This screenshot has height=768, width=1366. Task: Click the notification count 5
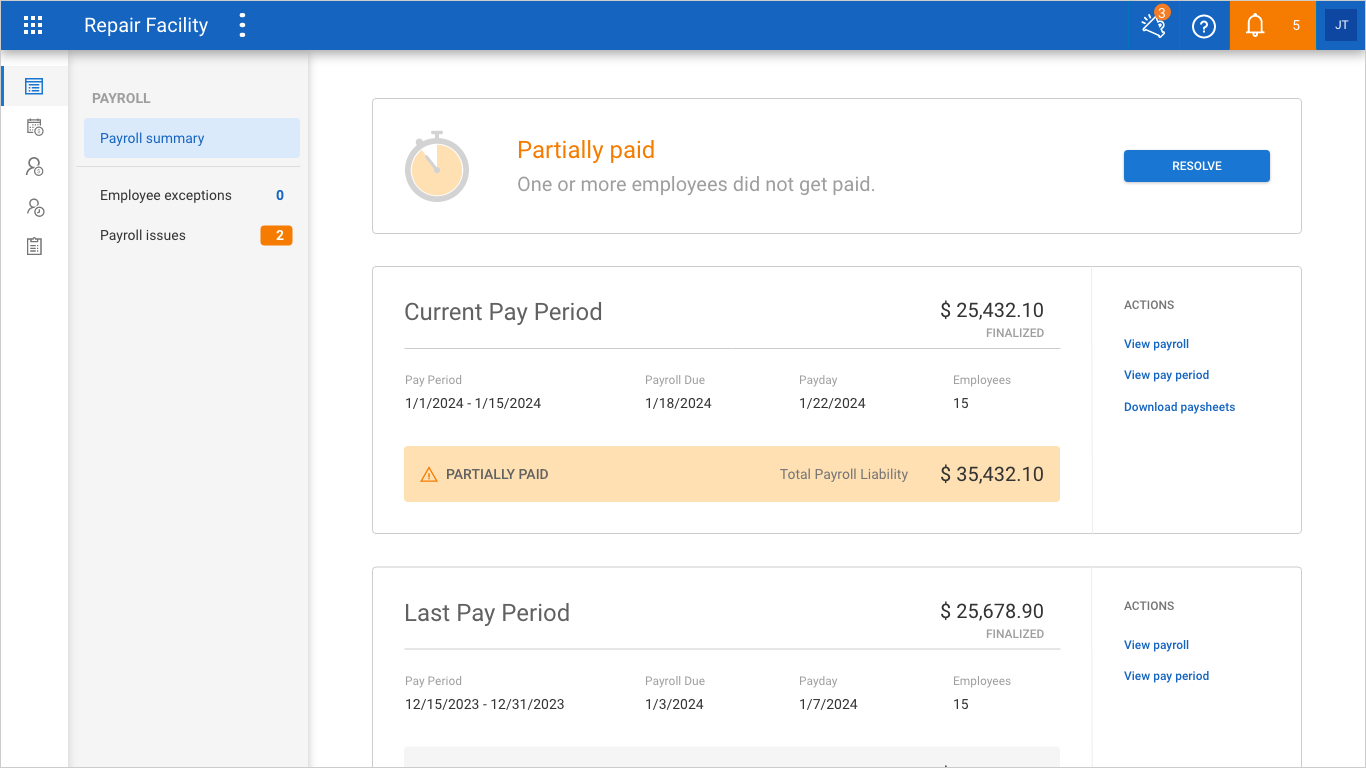tap(1296, 26)
